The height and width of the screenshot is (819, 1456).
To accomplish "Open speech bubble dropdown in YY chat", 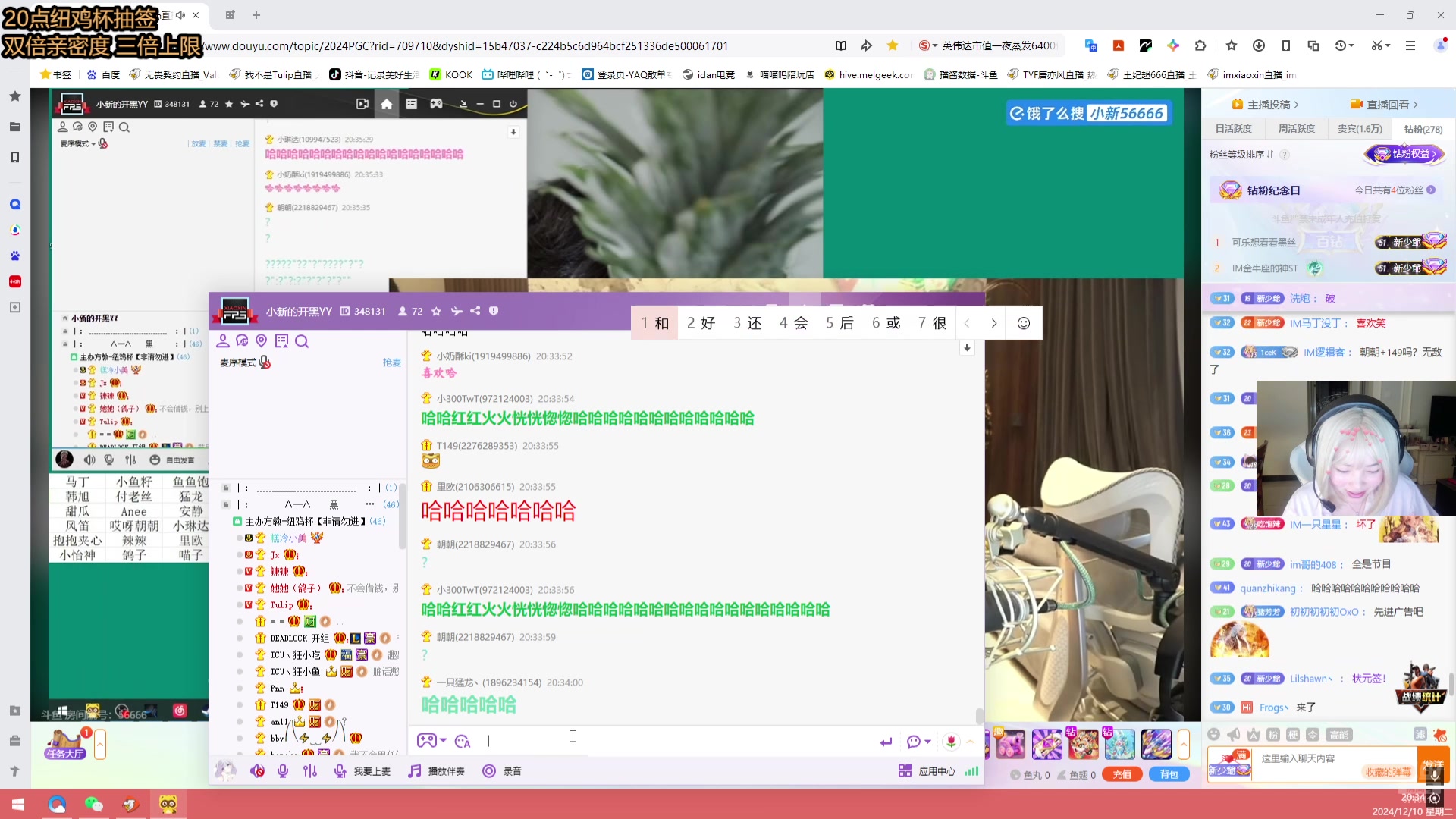I will 918,742.
